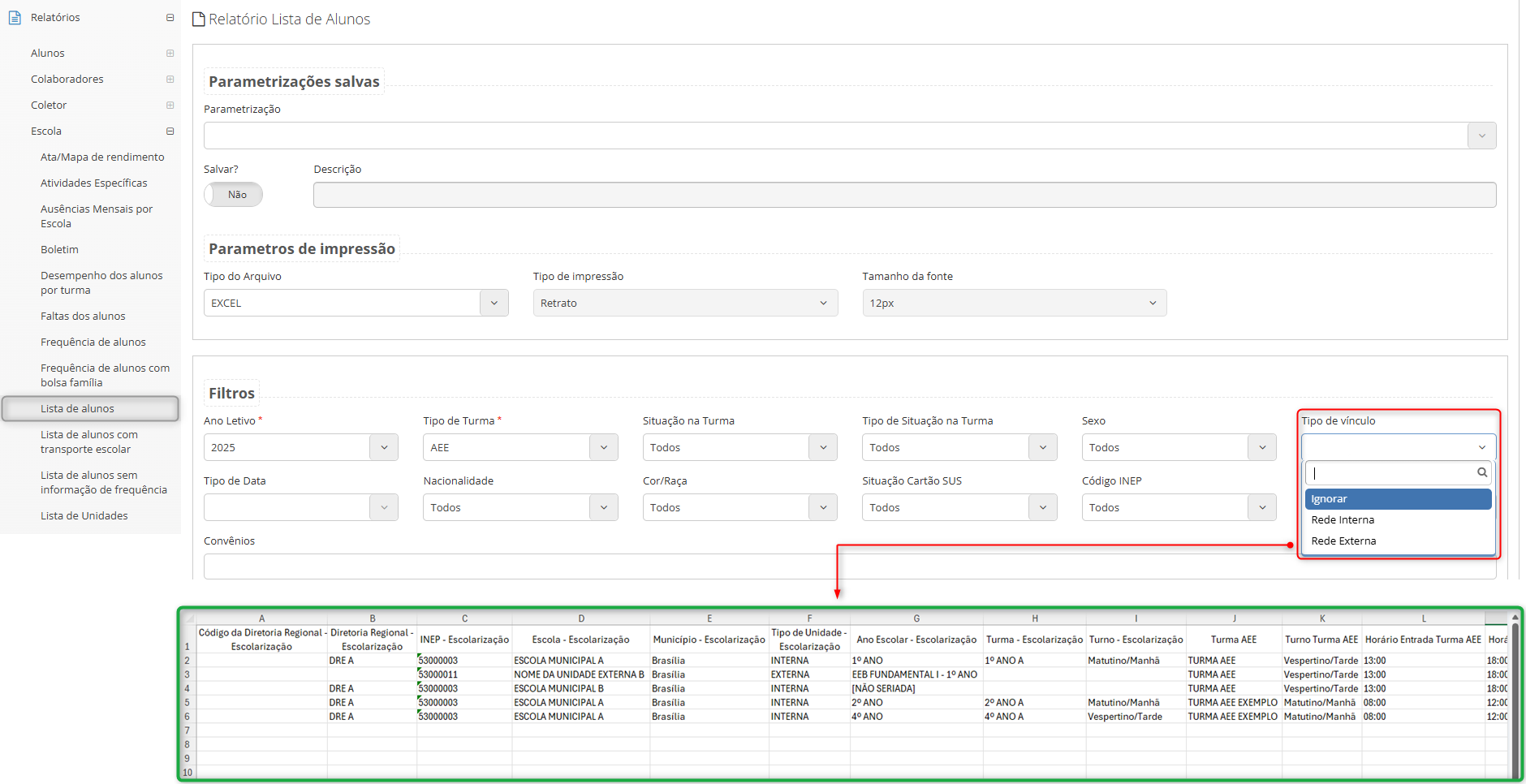Screen dimensions: 1526x784
Task: Open Frequência de alunos report
Action: (93, 342)
